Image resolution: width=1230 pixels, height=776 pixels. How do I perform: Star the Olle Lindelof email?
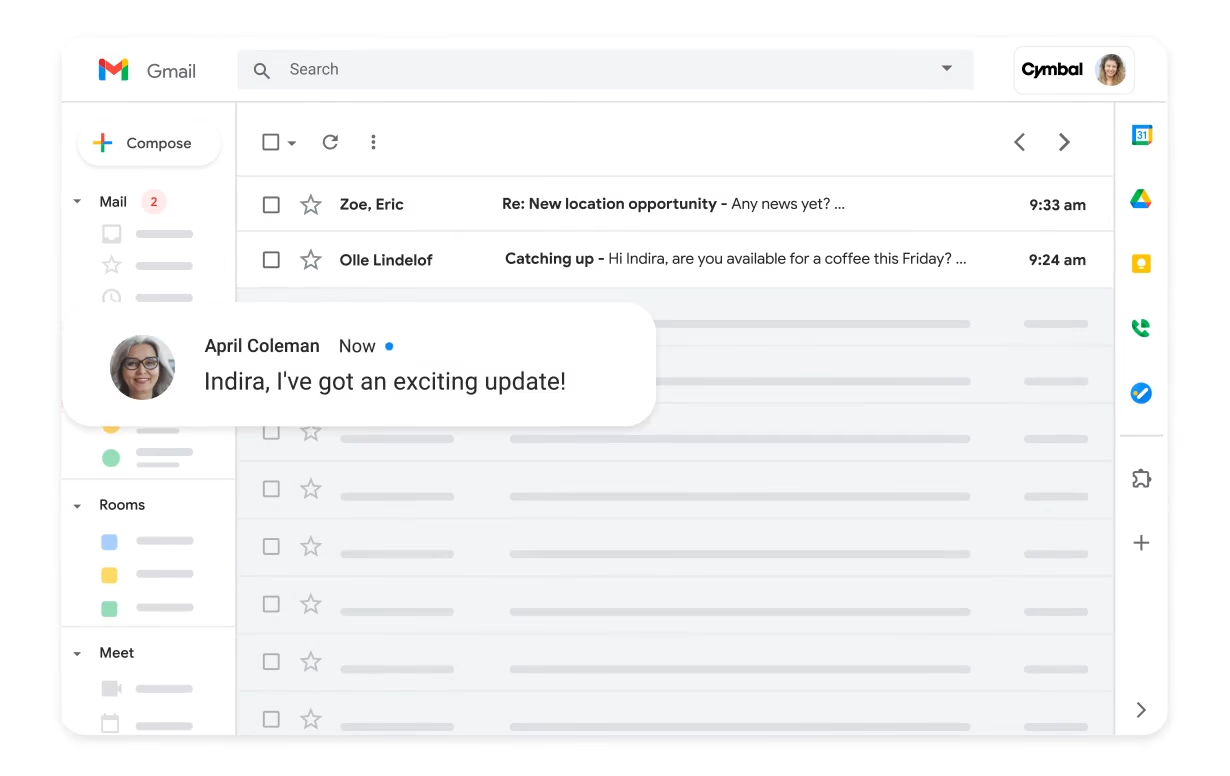coord(311,260)
